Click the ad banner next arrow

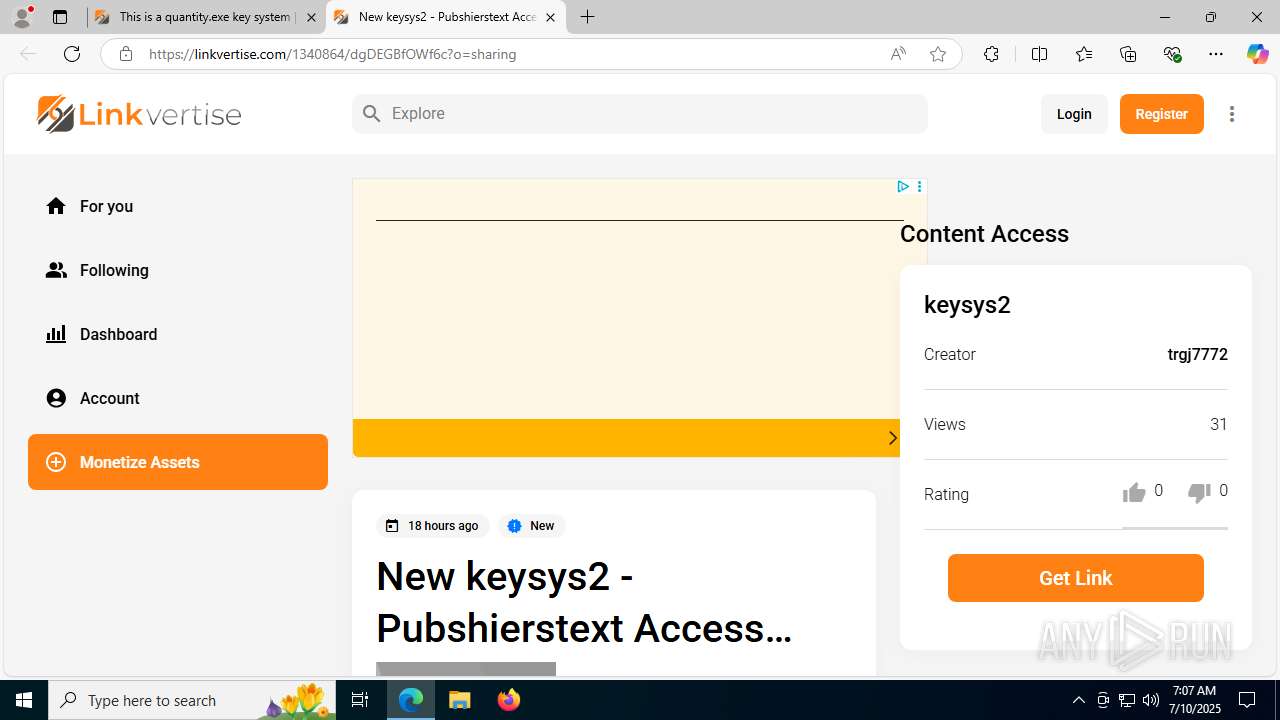(x=893, y=438)
